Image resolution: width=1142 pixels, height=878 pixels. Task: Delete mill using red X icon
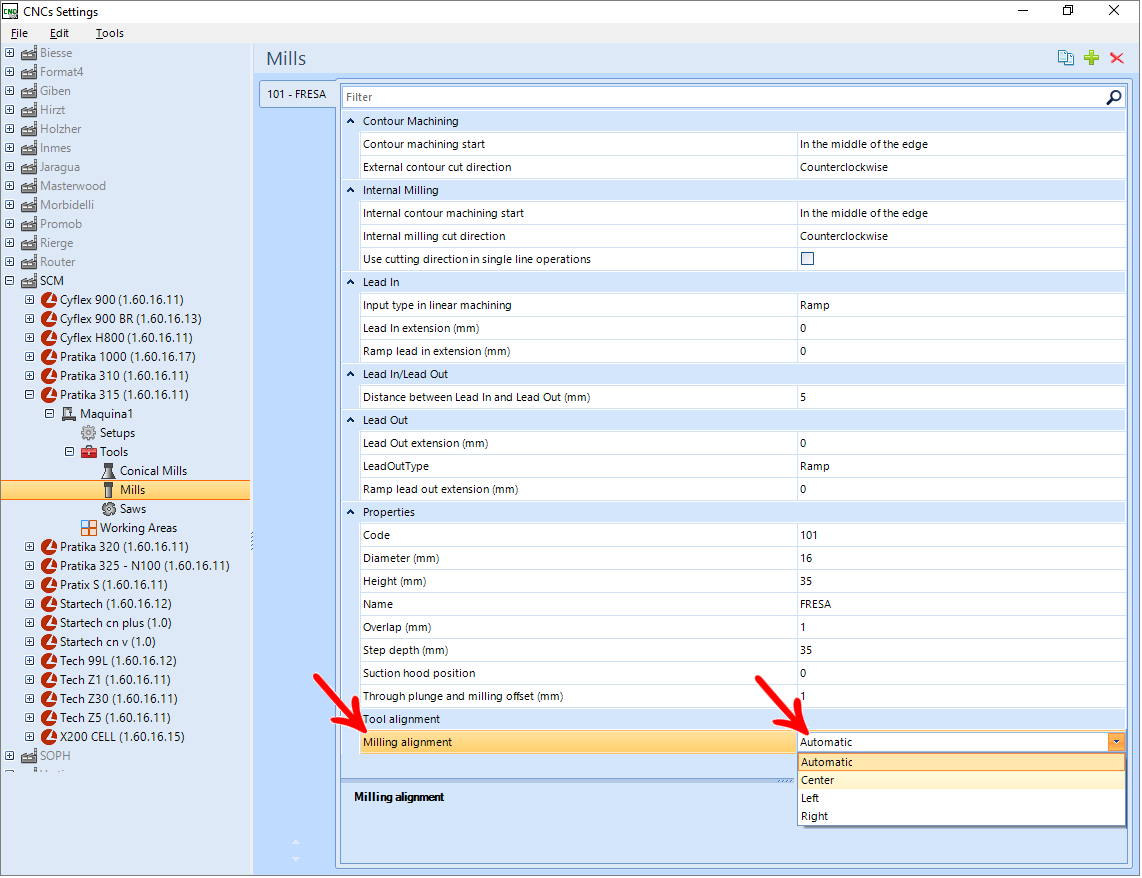(1117, 58)
